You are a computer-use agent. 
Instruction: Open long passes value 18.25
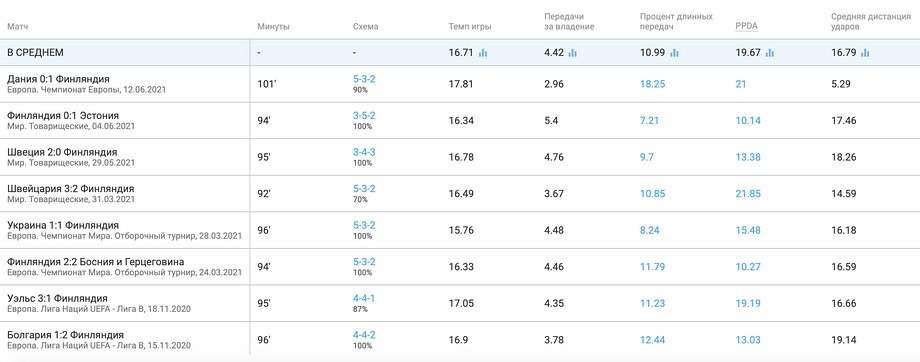coord(652,84)
